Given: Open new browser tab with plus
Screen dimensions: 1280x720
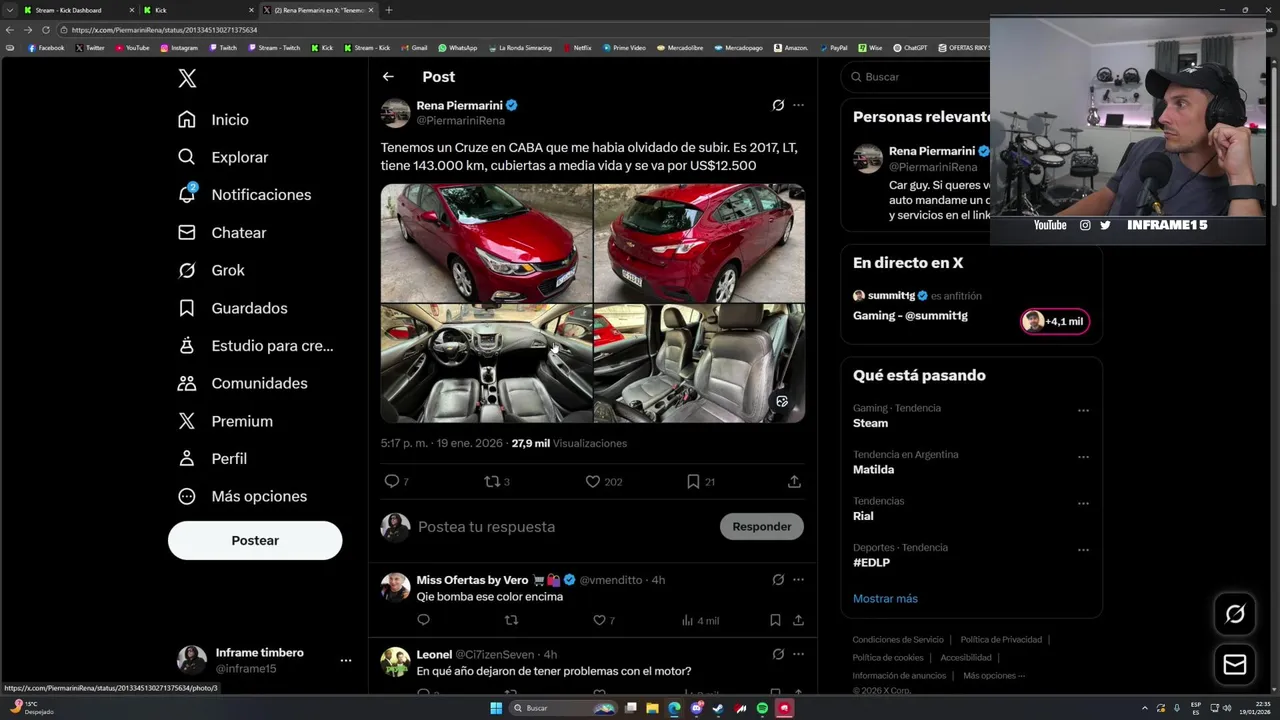Looking at the screenshot, I should point(388,10).
